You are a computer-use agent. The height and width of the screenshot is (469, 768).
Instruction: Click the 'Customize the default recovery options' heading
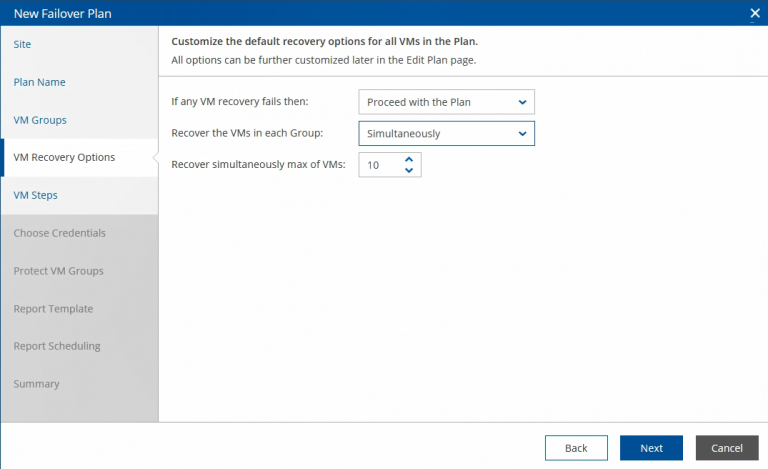tap(324, 41)
